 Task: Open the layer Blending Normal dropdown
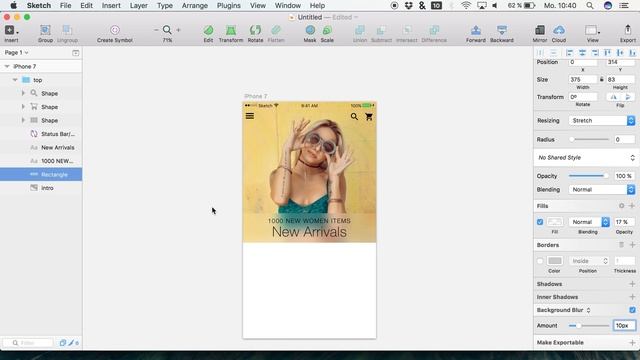(x=602, y=189)
